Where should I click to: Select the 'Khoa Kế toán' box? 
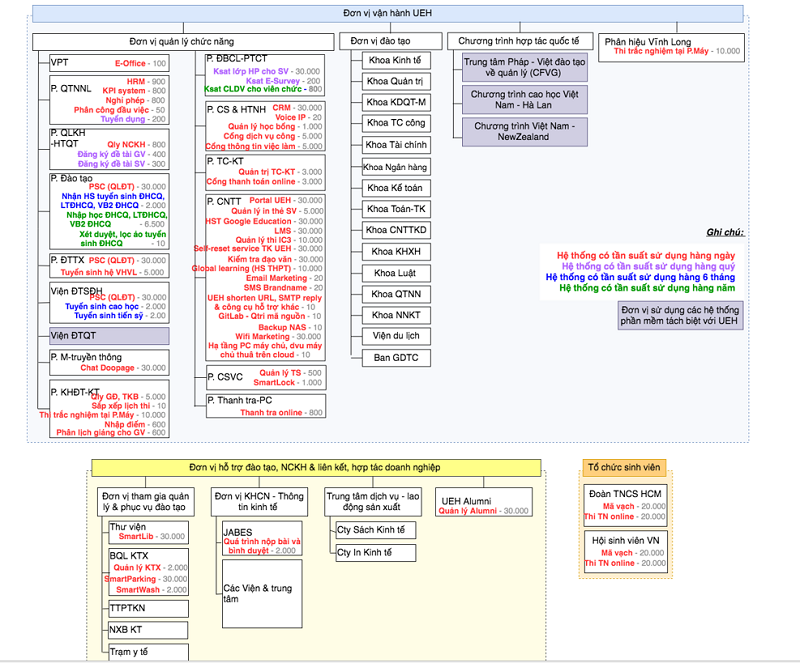[x=396, y=188]
